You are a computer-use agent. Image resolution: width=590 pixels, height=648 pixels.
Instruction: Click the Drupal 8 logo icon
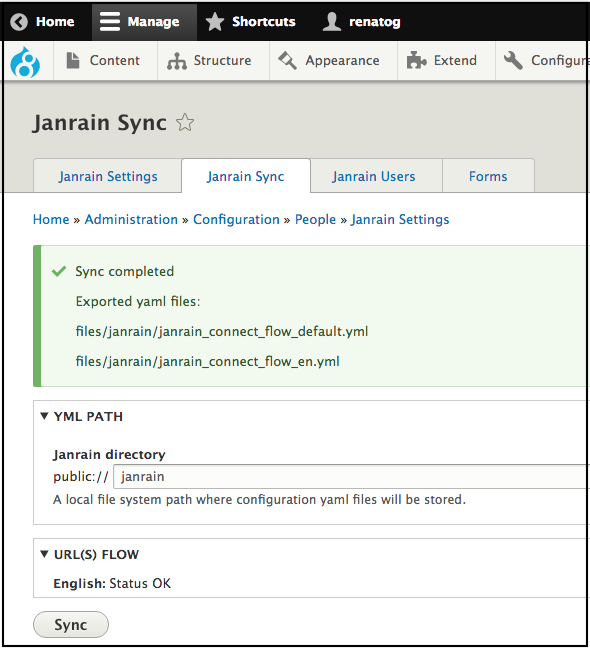pos(25,62)
